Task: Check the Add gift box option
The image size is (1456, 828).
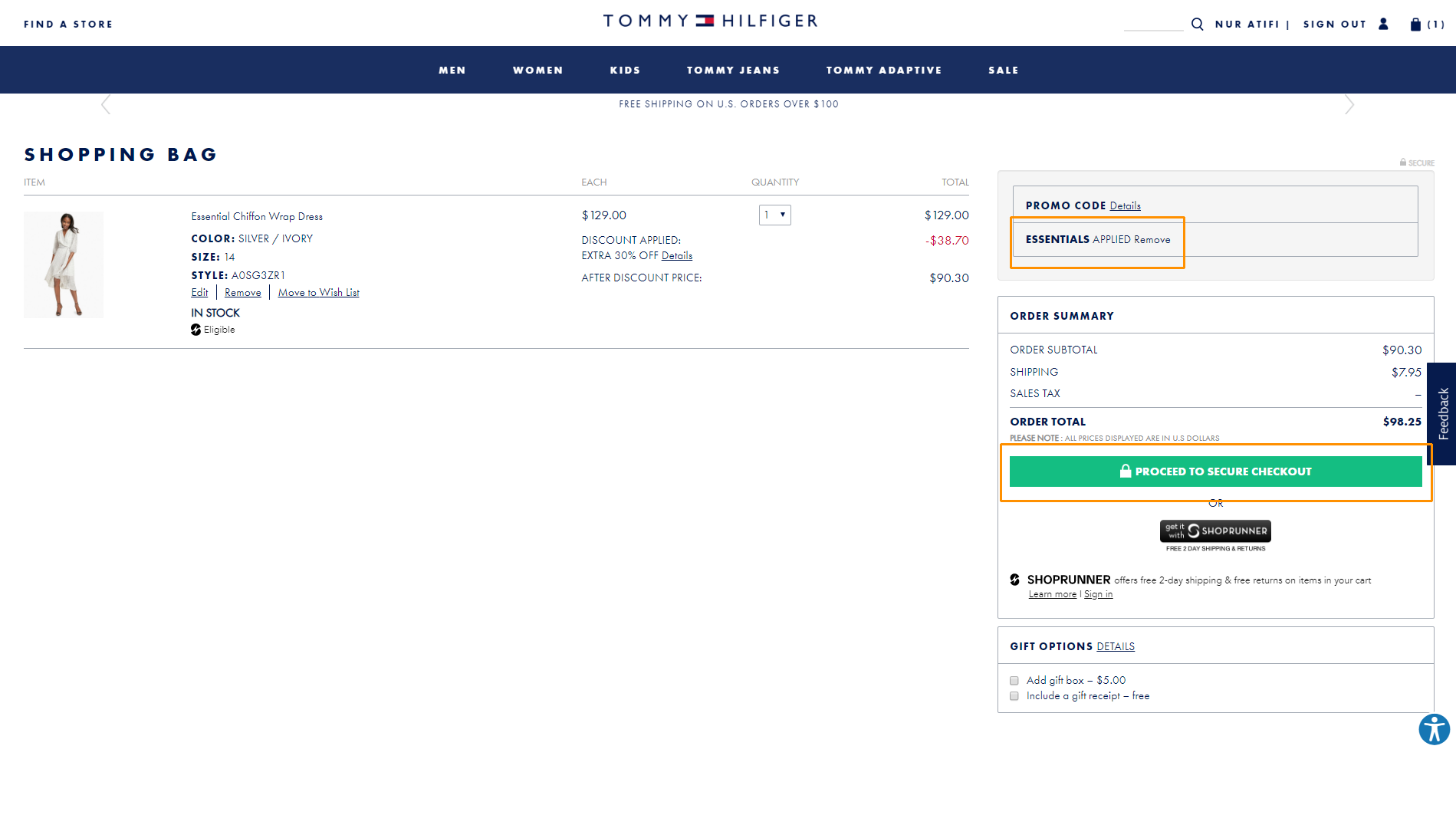Action: pyautogui.click(x=1014, y=681)
